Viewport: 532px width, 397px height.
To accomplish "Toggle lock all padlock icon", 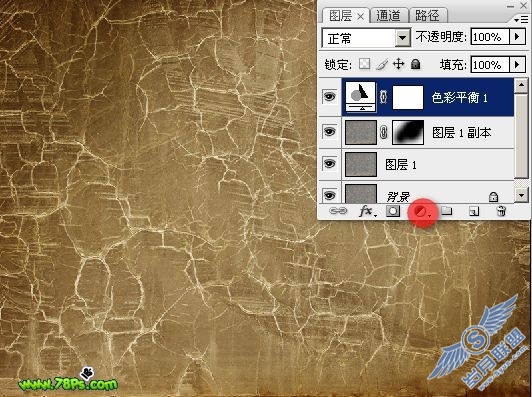I will coord(416,63).
